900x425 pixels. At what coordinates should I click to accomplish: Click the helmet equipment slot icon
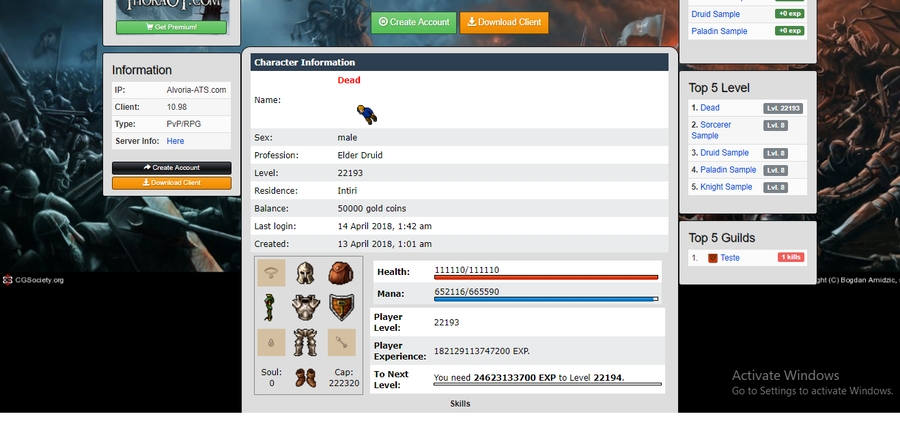coord(306,273)
